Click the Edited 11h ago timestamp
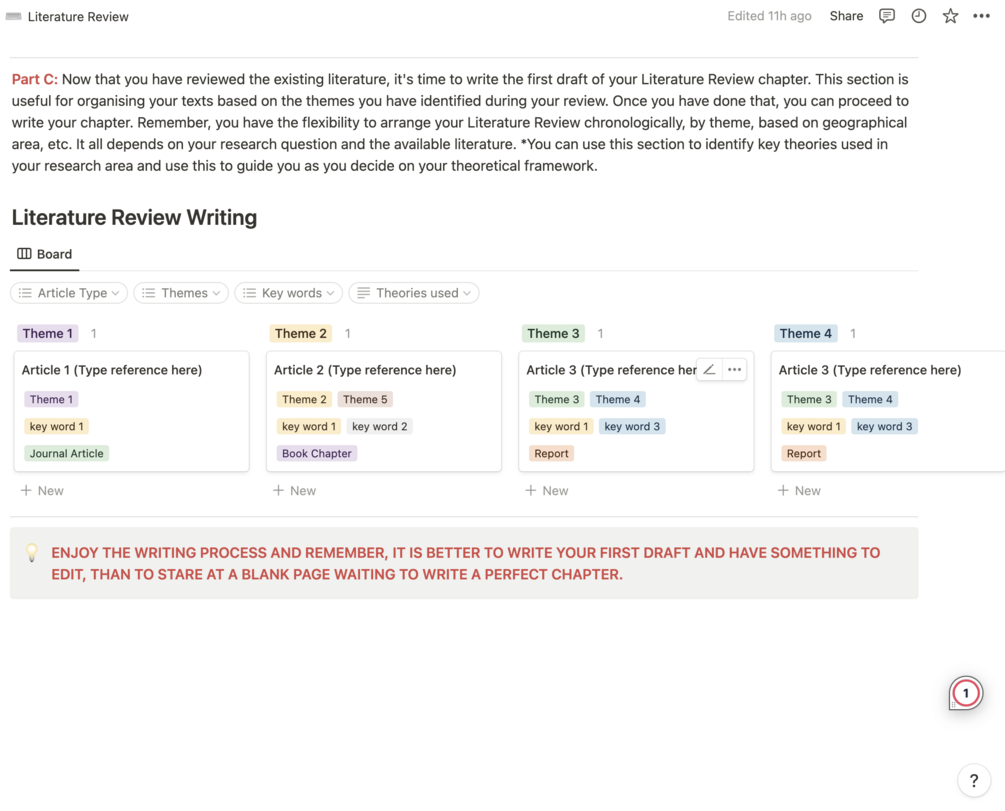 point(769,16)
